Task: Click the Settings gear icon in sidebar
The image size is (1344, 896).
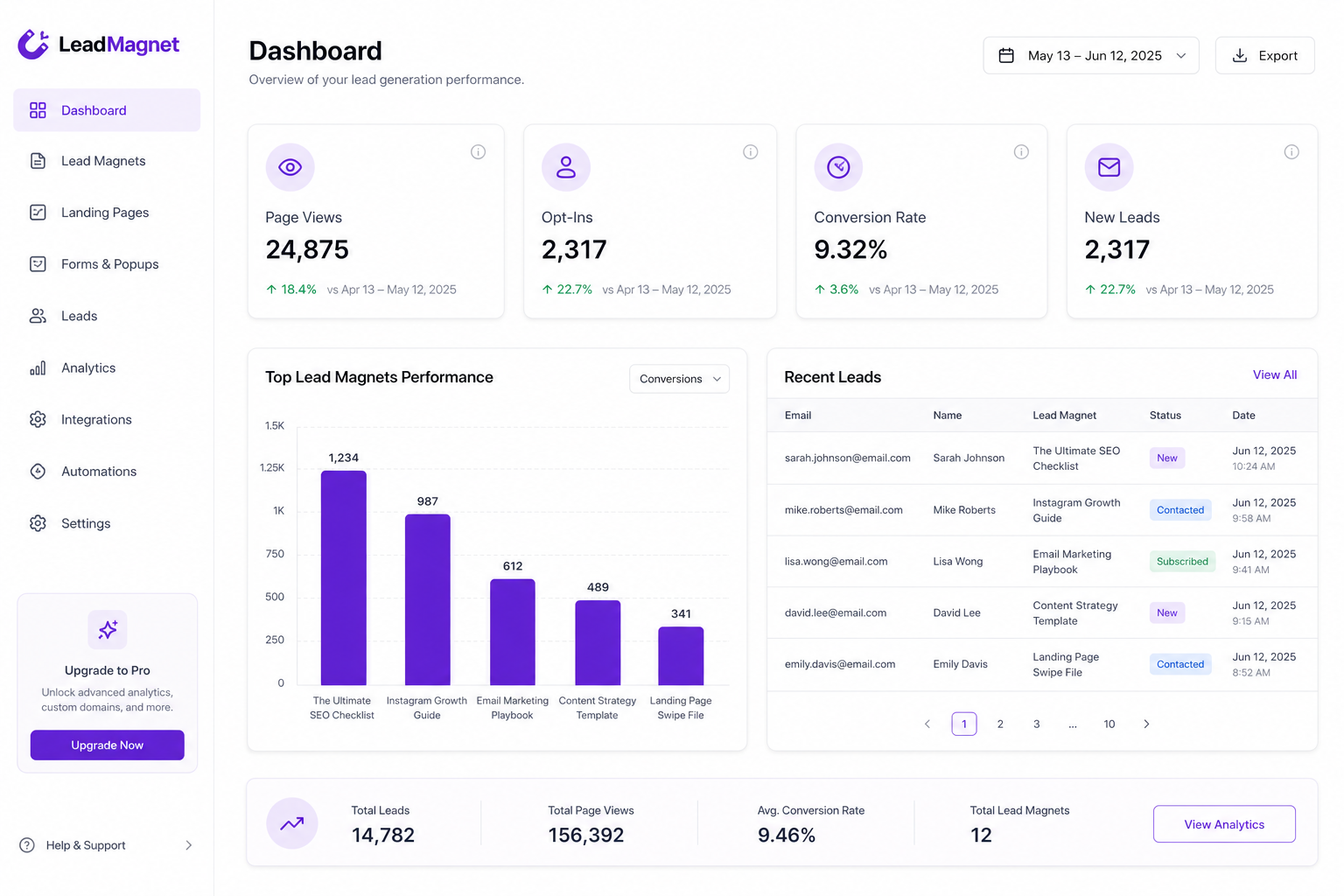Action: 38,523
